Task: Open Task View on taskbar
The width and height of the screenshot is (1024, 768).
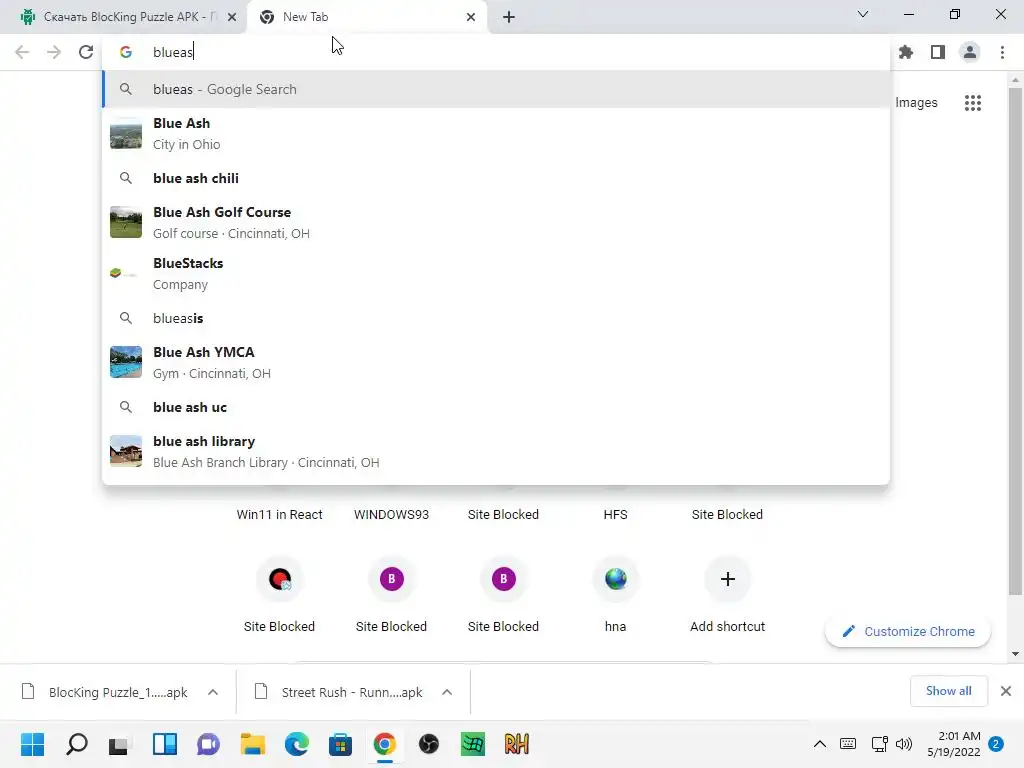Action: coord(120,744)
